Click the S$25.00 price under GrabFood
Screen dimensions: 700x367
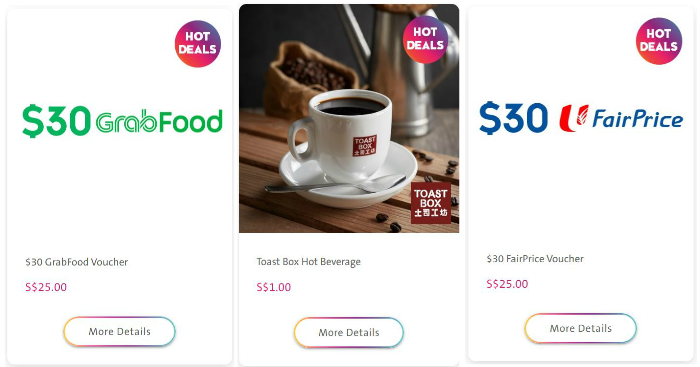[46, 287]
